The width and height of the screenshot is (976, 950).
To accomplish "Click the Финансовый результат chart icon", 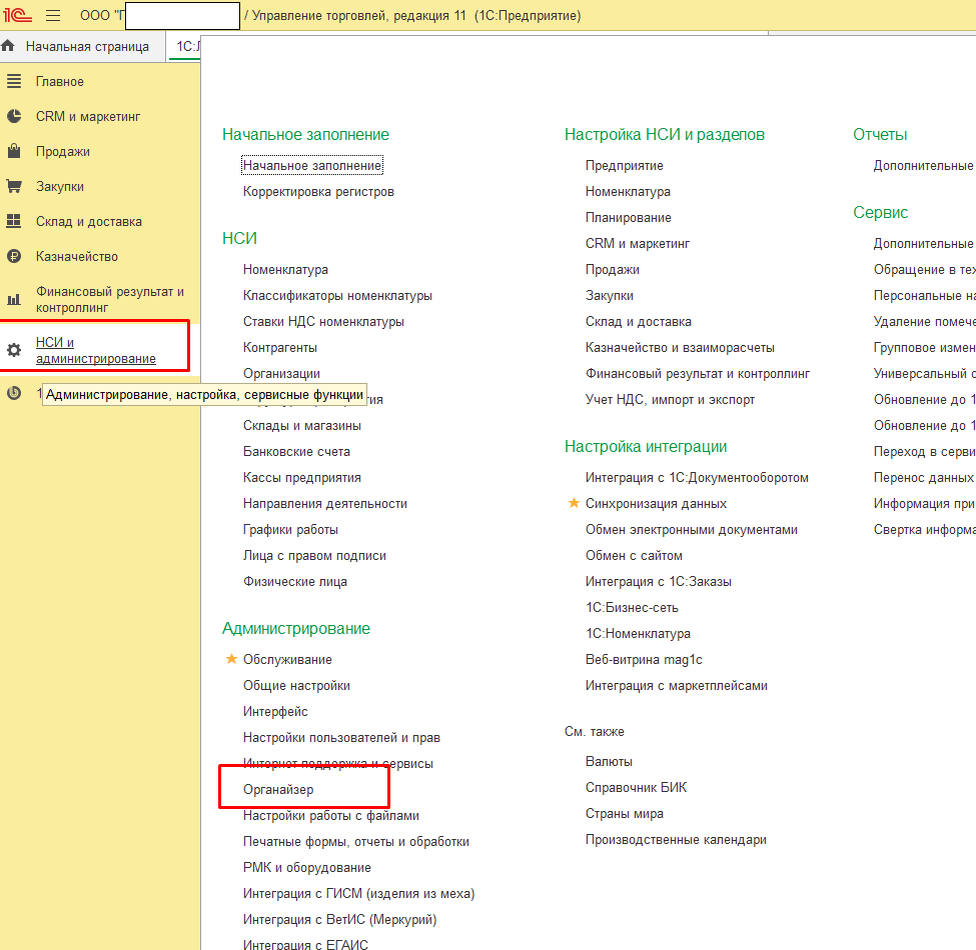I will (x=14, y=299).
